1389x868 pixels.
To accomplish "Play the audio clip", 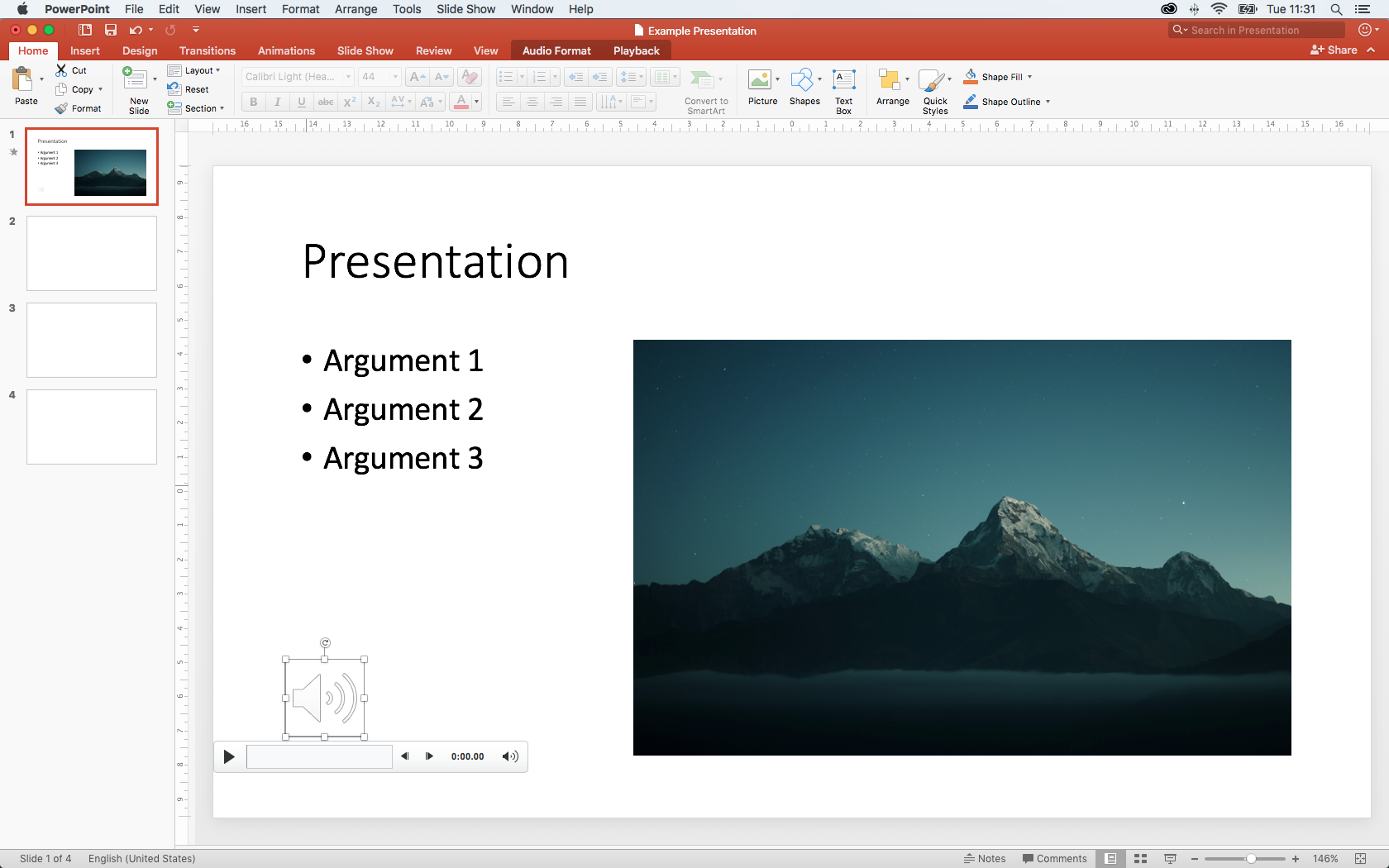I will point(229,756).
